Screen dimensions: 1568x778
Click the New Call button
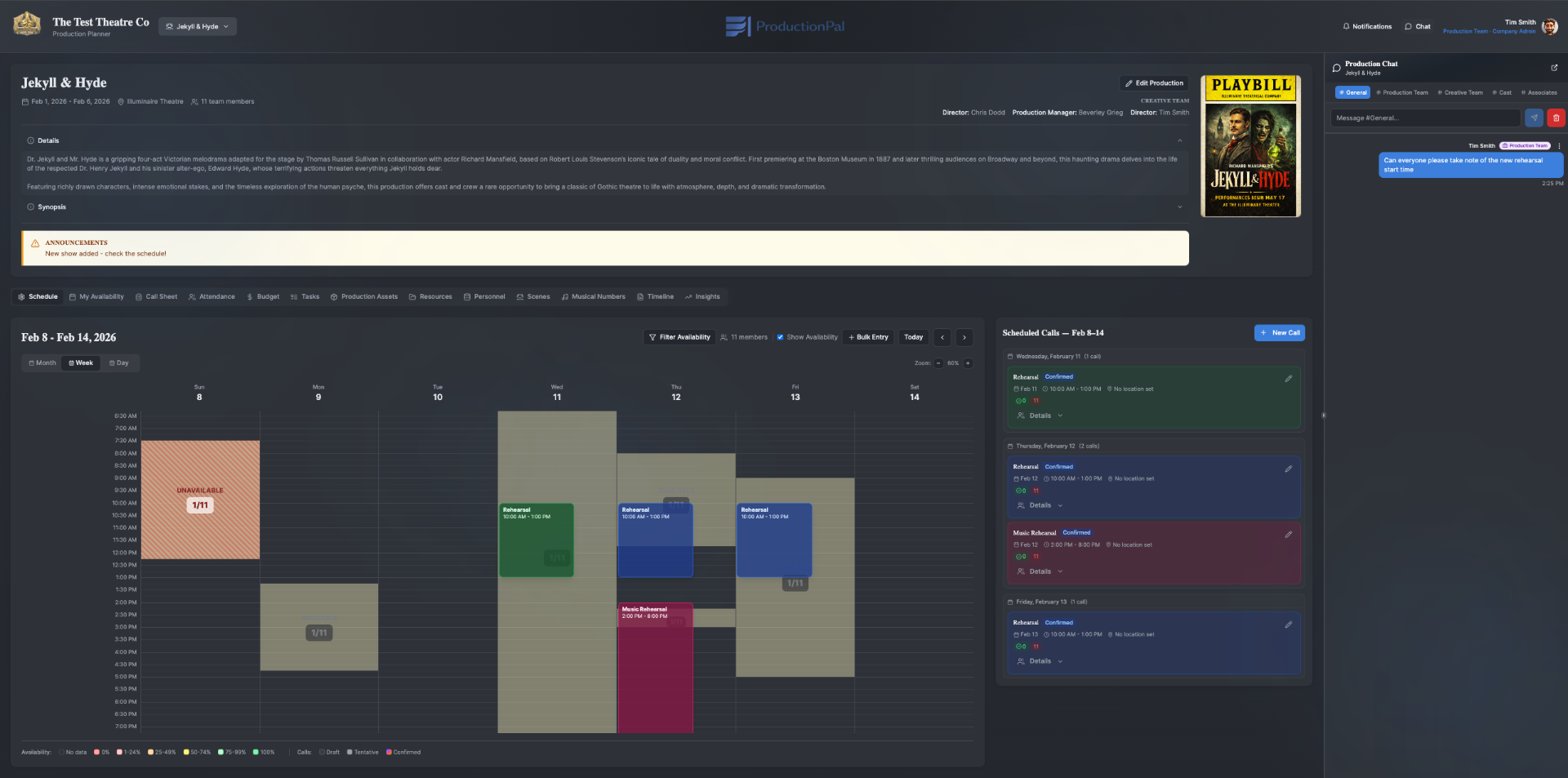[1279, 333]
